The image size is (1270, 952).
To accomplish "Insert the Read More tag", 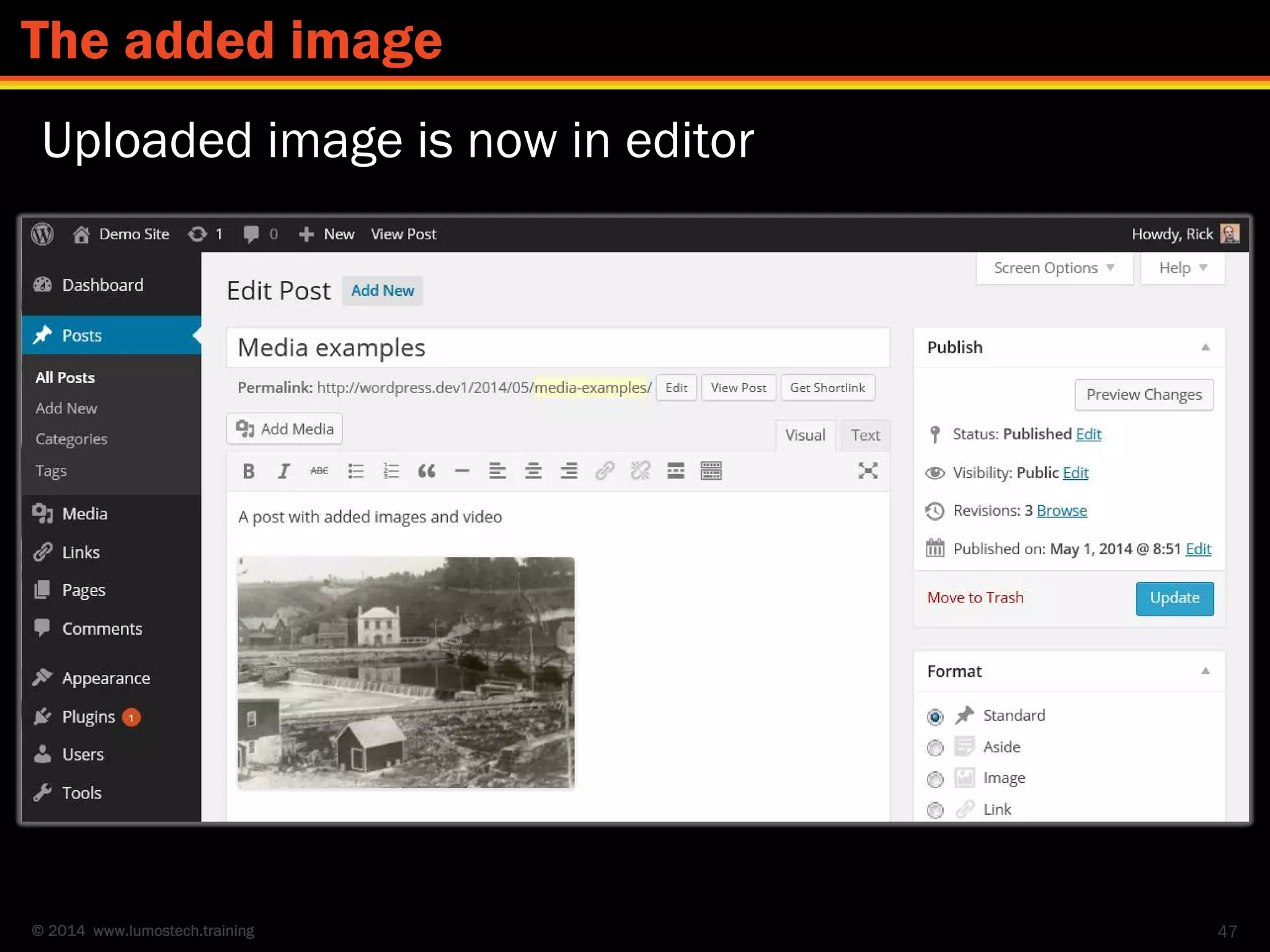I will click(675, 471).
